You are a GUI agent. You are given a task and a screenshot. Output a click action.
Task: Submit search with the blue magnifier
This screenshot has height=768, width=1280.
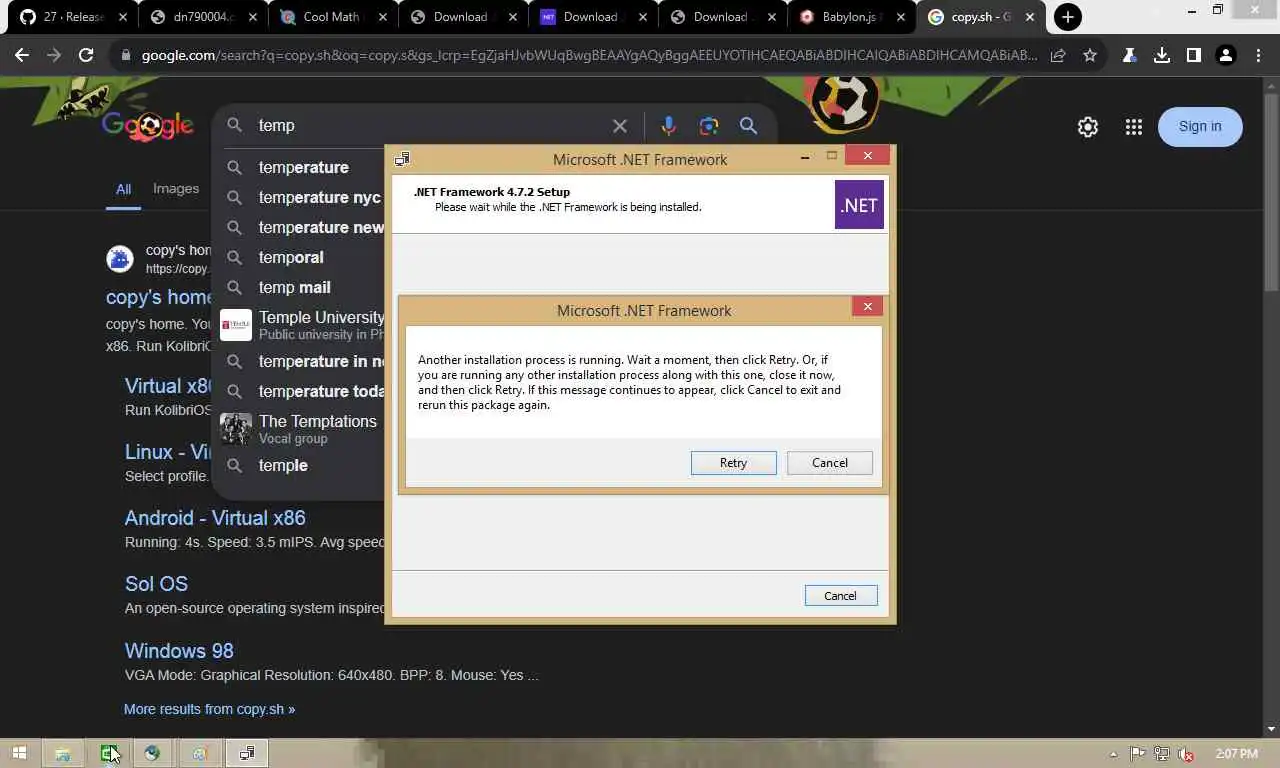748,126
